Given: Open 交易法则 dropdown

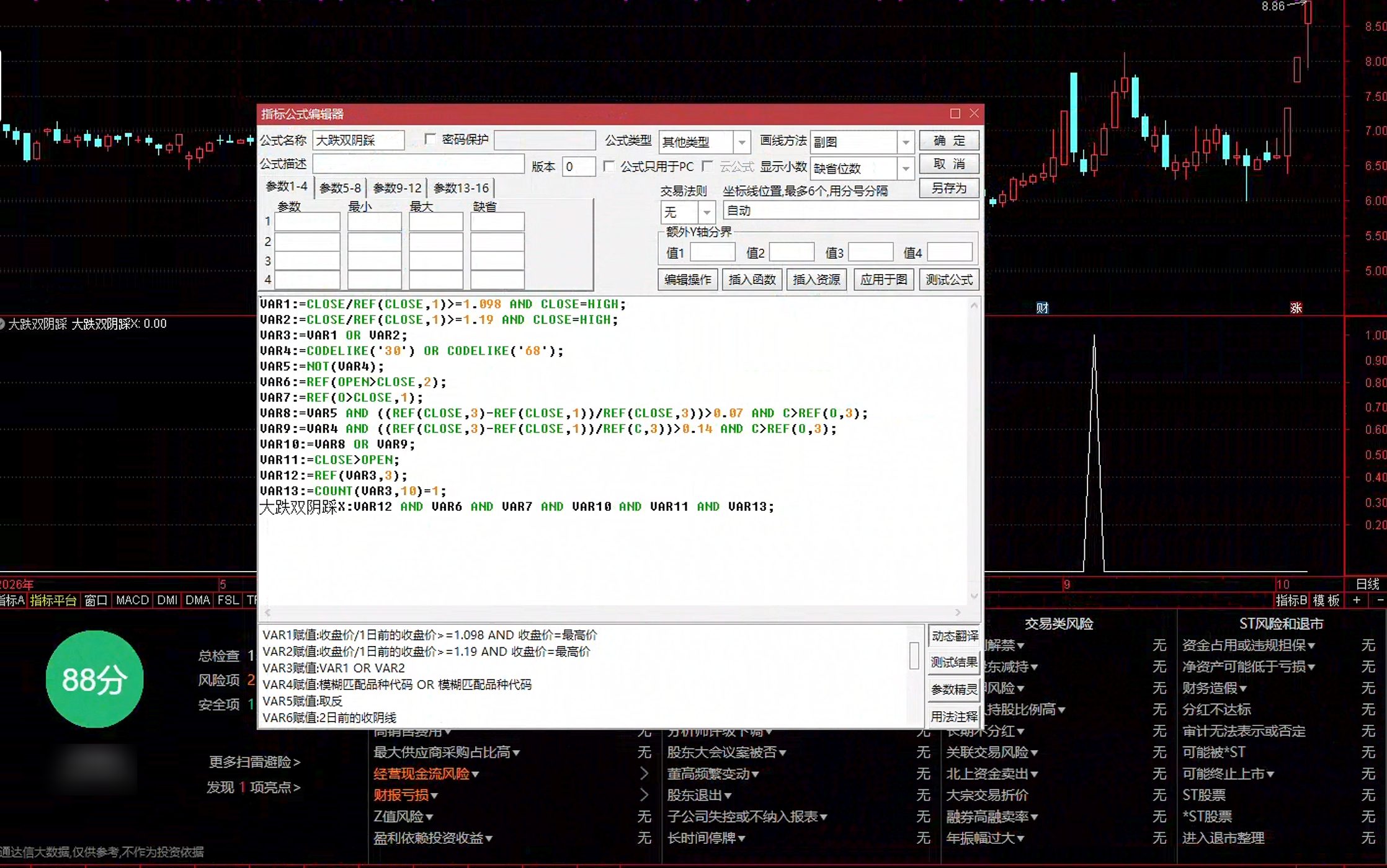Looking at the screenshot, I should coord(707,213).
